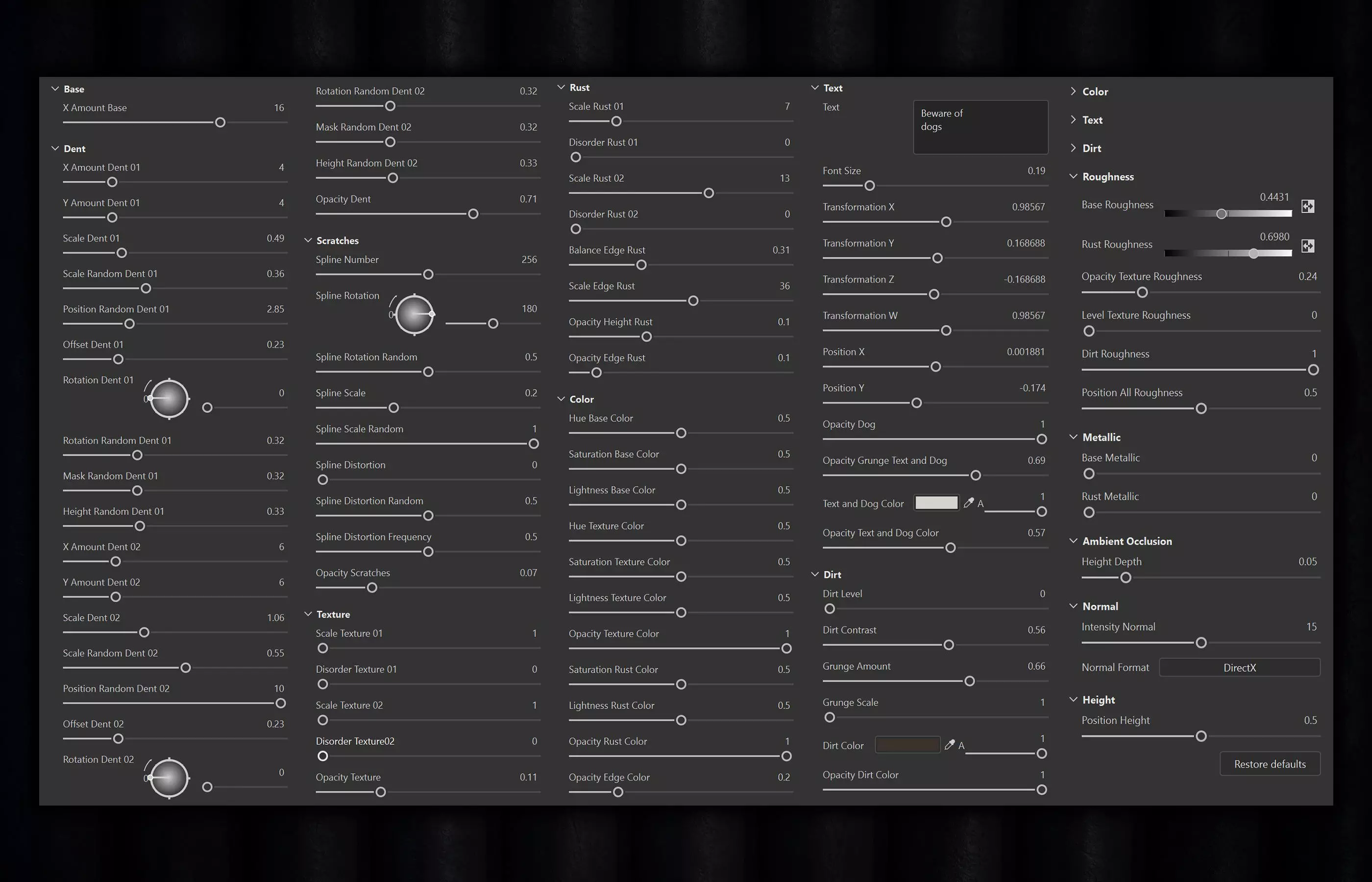1372x882 pixels.
Task: Click the Opacity Dent slider handle
Action: 473,214
